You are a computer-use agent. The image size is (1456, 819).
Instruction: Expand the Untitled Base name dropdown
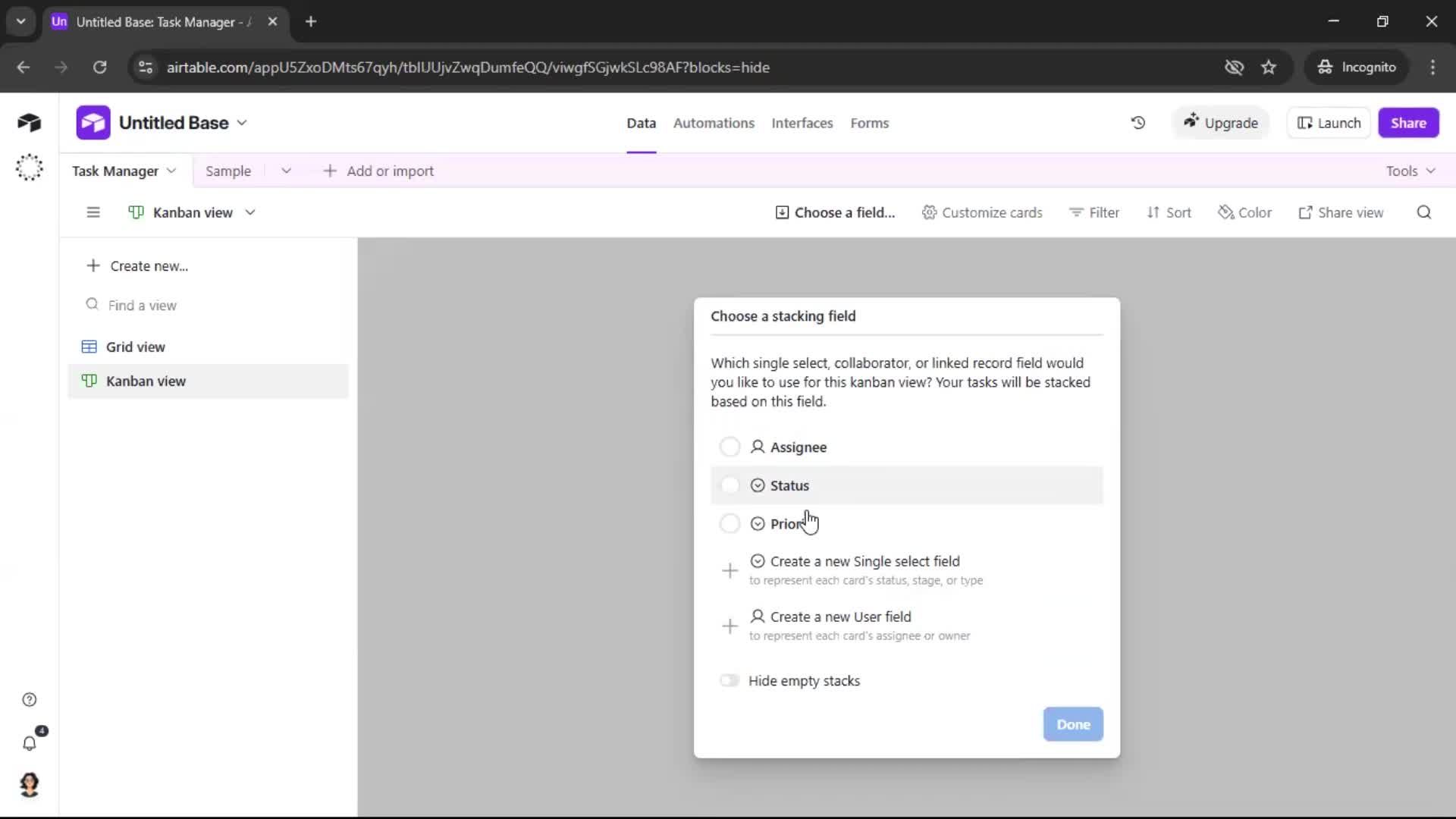(x=242, y=123)
